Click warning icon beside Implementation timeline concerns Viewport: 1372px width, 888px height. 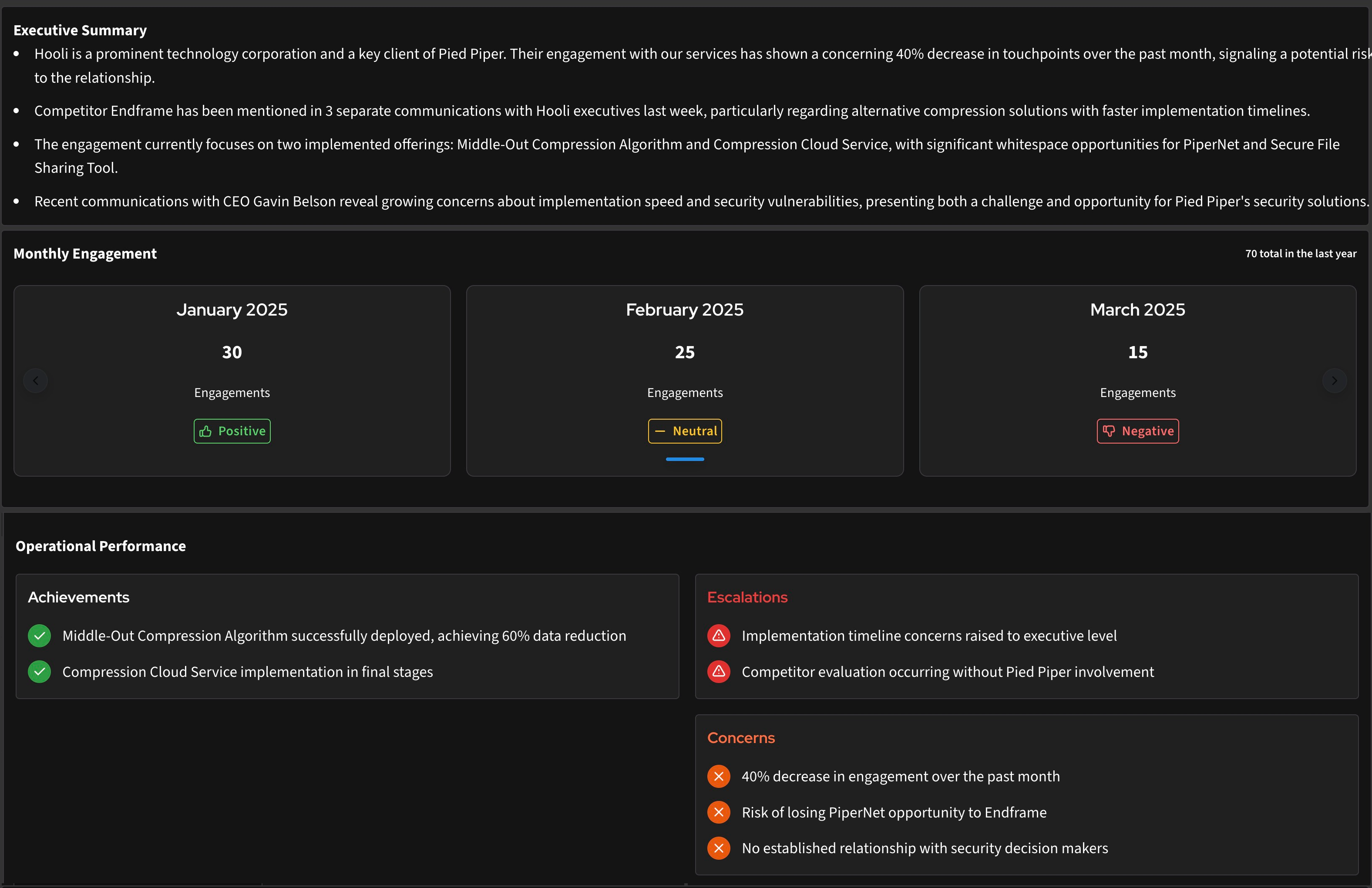(x=718, y=636)
